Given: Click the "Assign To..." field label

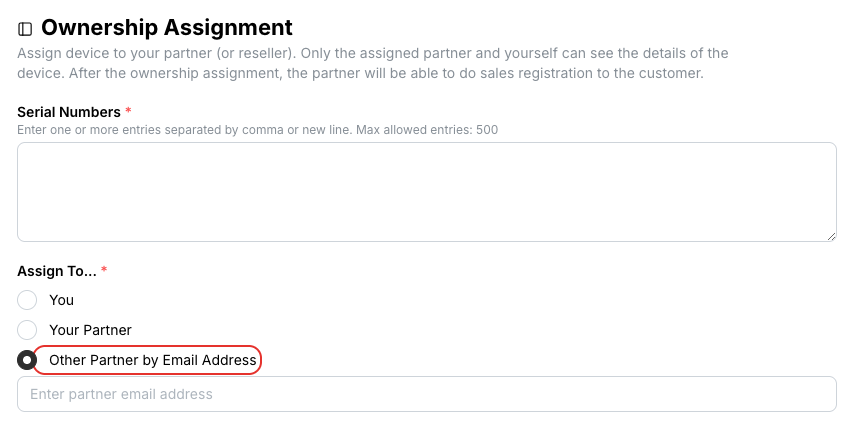Looking at the screenshot, I should point(57,271).
